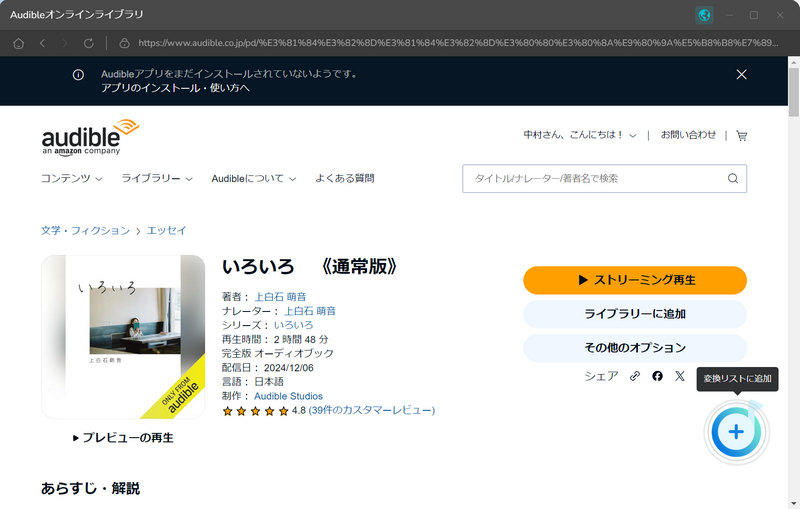Click the globe icon in the title bar
The height and width of the screenshot is (509, 800).
pyautogui.click(x=704, y=15)
